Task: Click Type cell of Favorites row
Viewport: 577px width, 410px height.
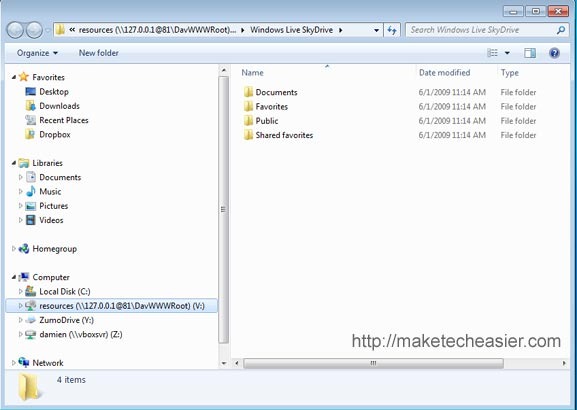Action: pyautogui.click(x=518, y=106)
